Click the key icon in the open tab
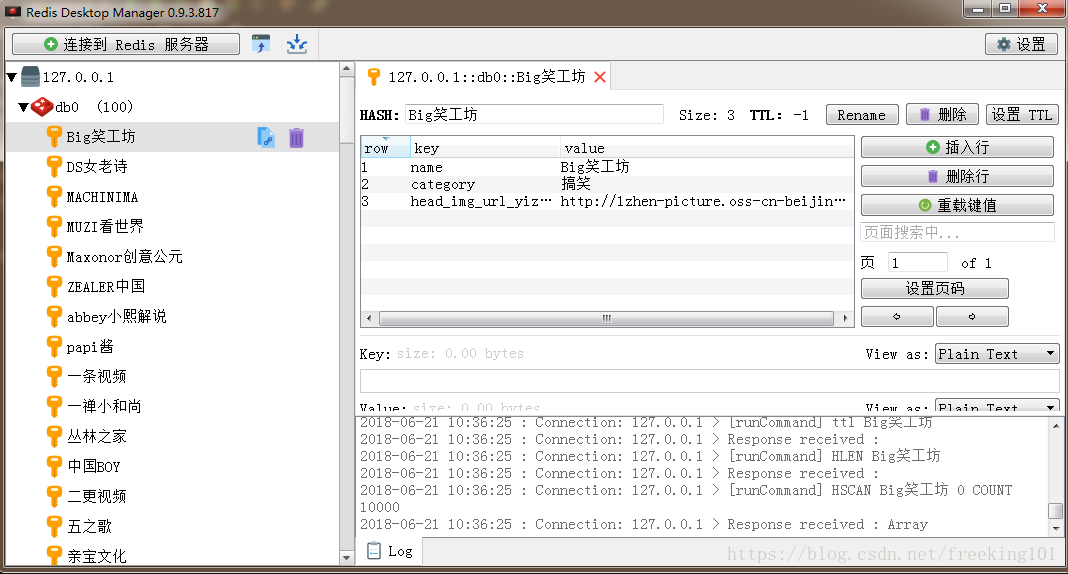The image size is (1068, 574). pyautogui.click(x=373, y=76)
